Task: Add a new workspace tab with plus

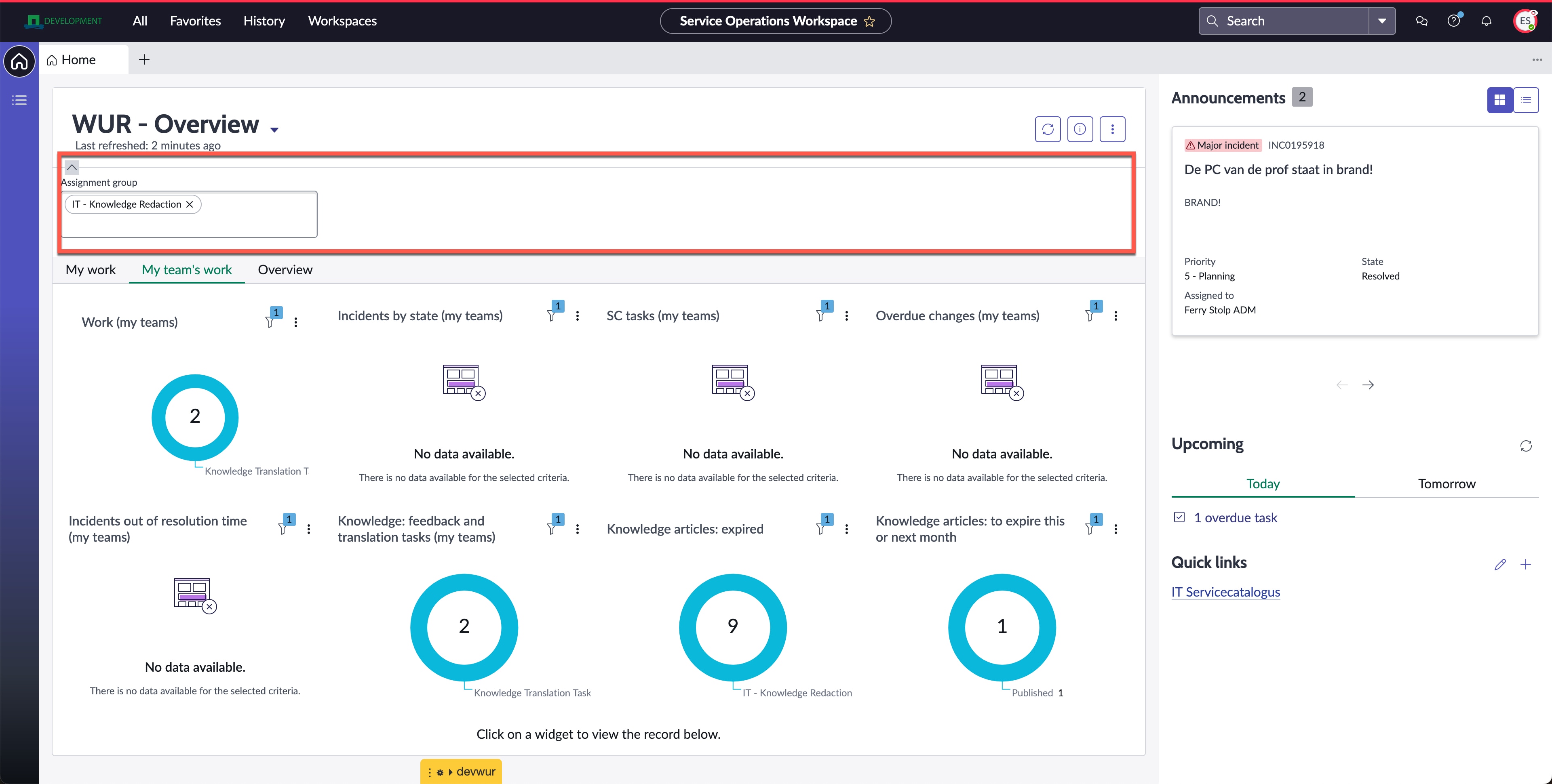Action: [144, 60]
